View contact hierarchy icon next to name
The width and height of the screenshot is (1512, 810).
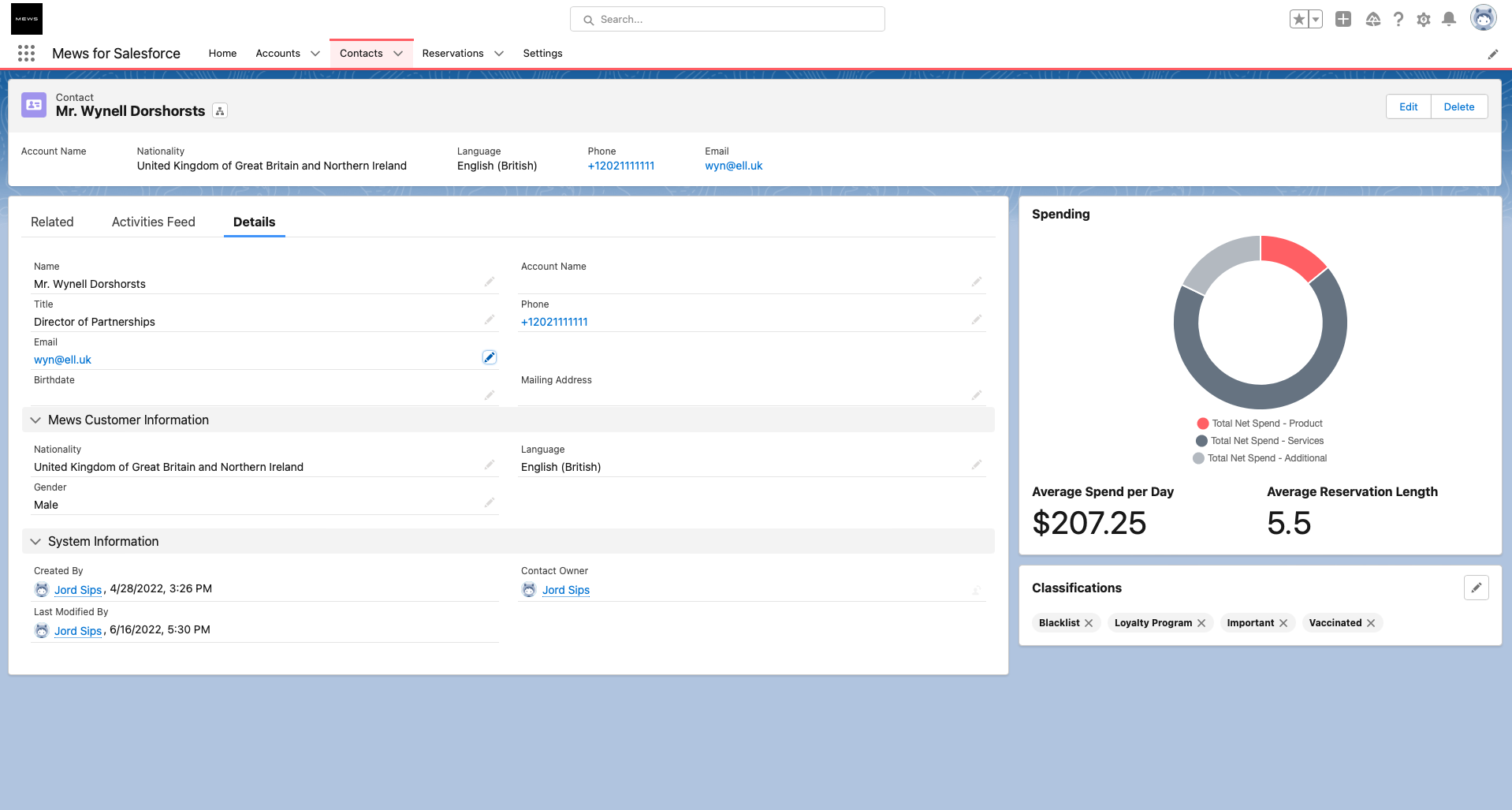pos(220,111)
